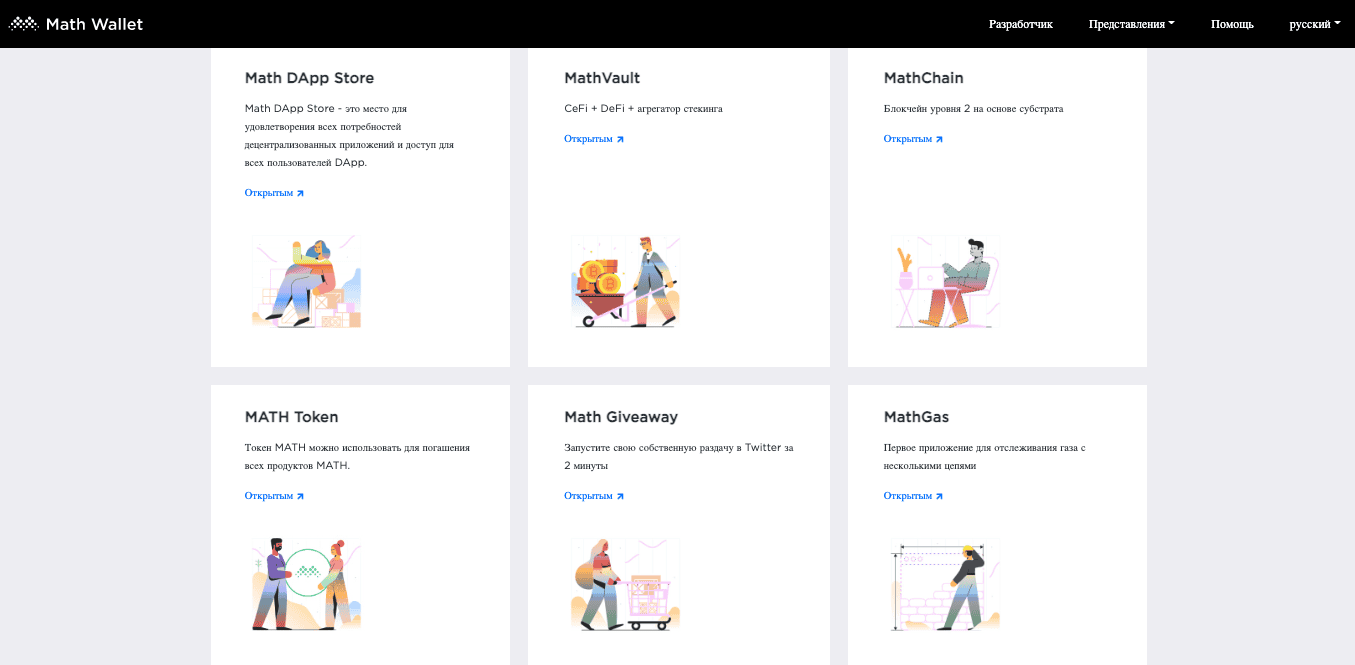The height and width of the screenshot is (665, 1355).
Task: Click the Math Giveaway shopping cart illustration
Action: [626, 585]
